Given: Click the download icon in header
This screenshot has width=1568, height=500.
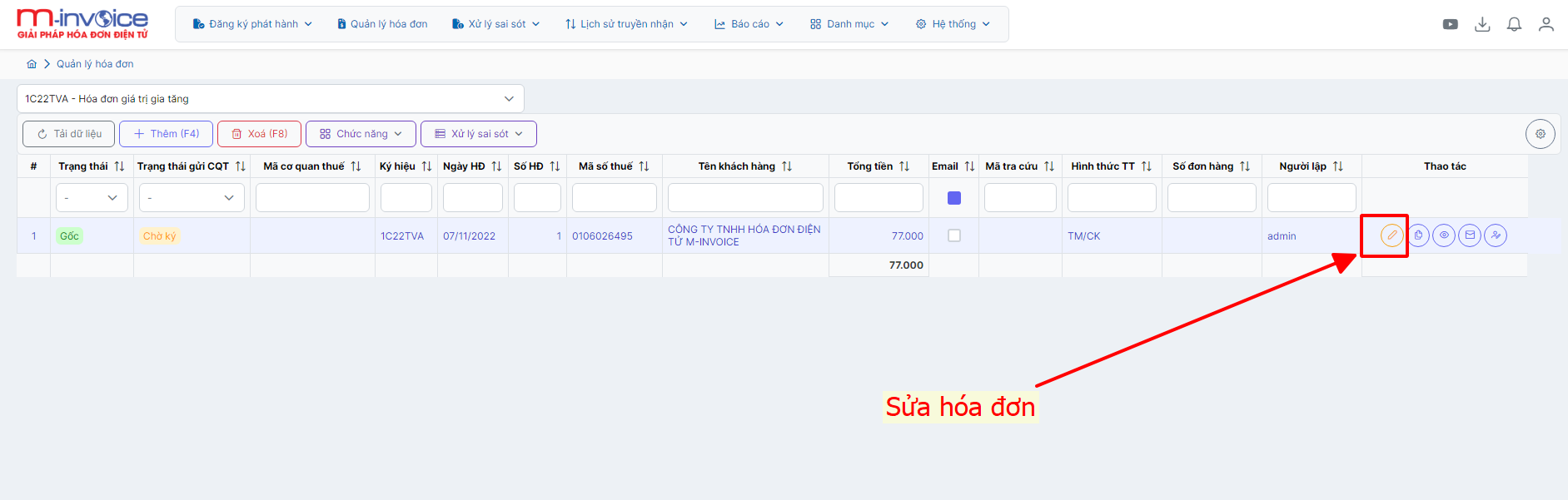Looking at the screenshot, I should [1482, 24].
